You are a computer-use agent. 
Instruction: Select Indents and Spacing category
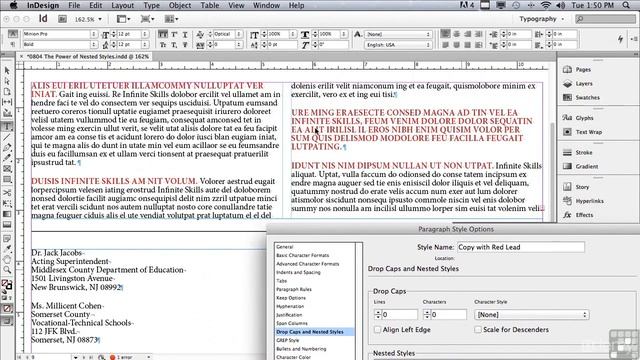point(298,272)
